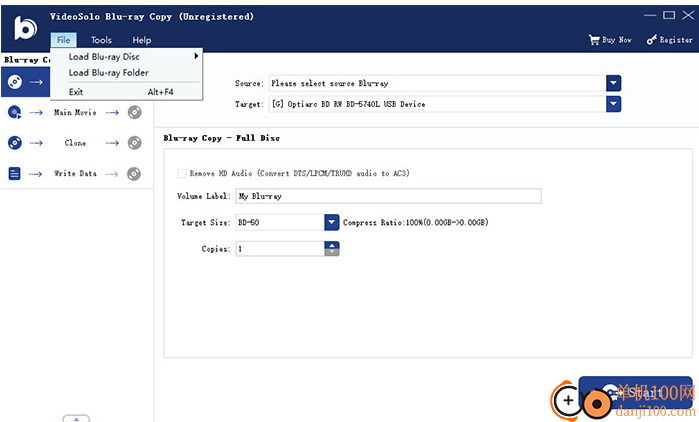Decrease the Copies count
This screenshot has width=699, height=422.
332,252
